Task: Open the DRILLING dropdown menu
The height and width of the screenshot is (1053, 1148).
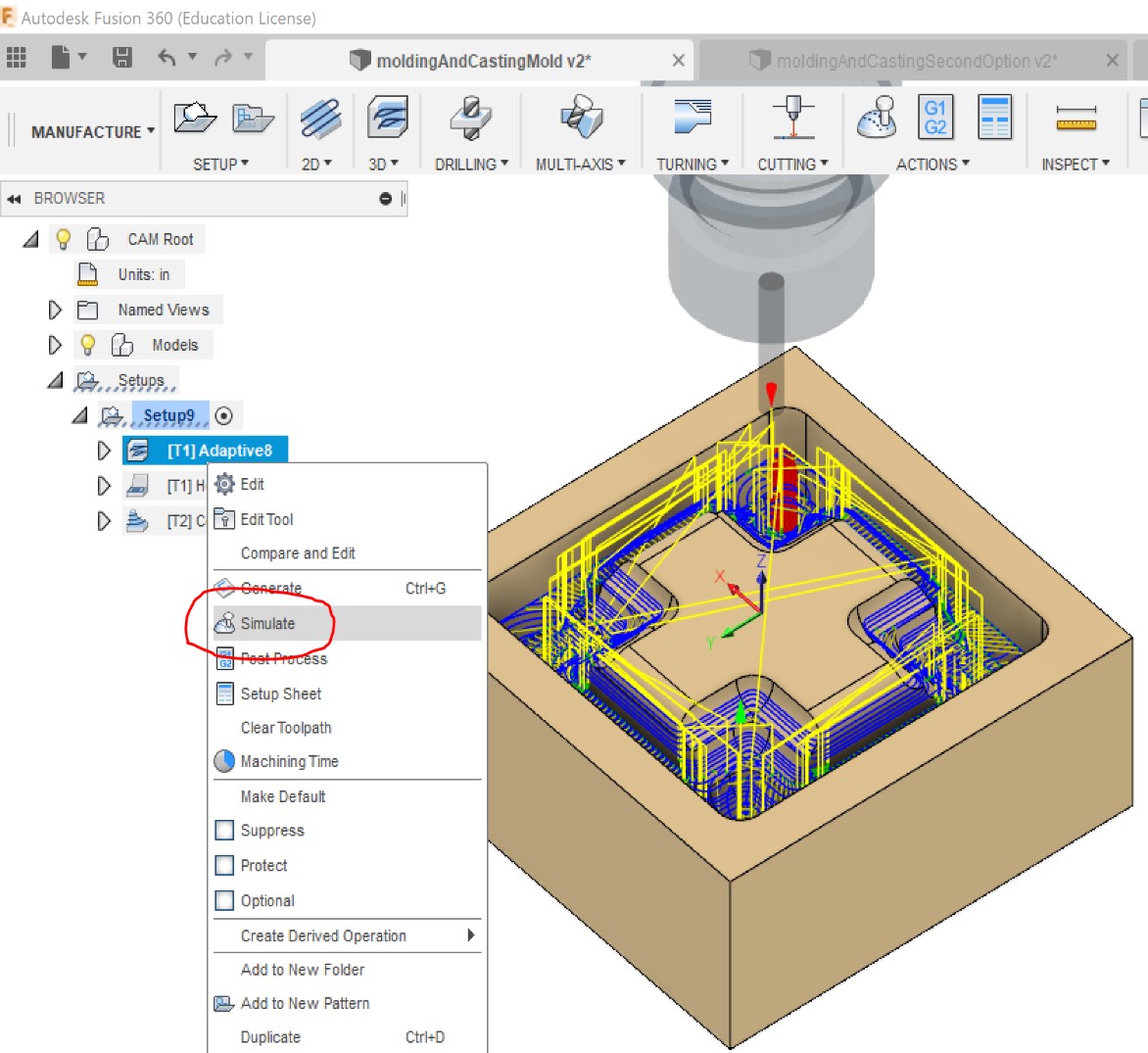Action: 471,164
